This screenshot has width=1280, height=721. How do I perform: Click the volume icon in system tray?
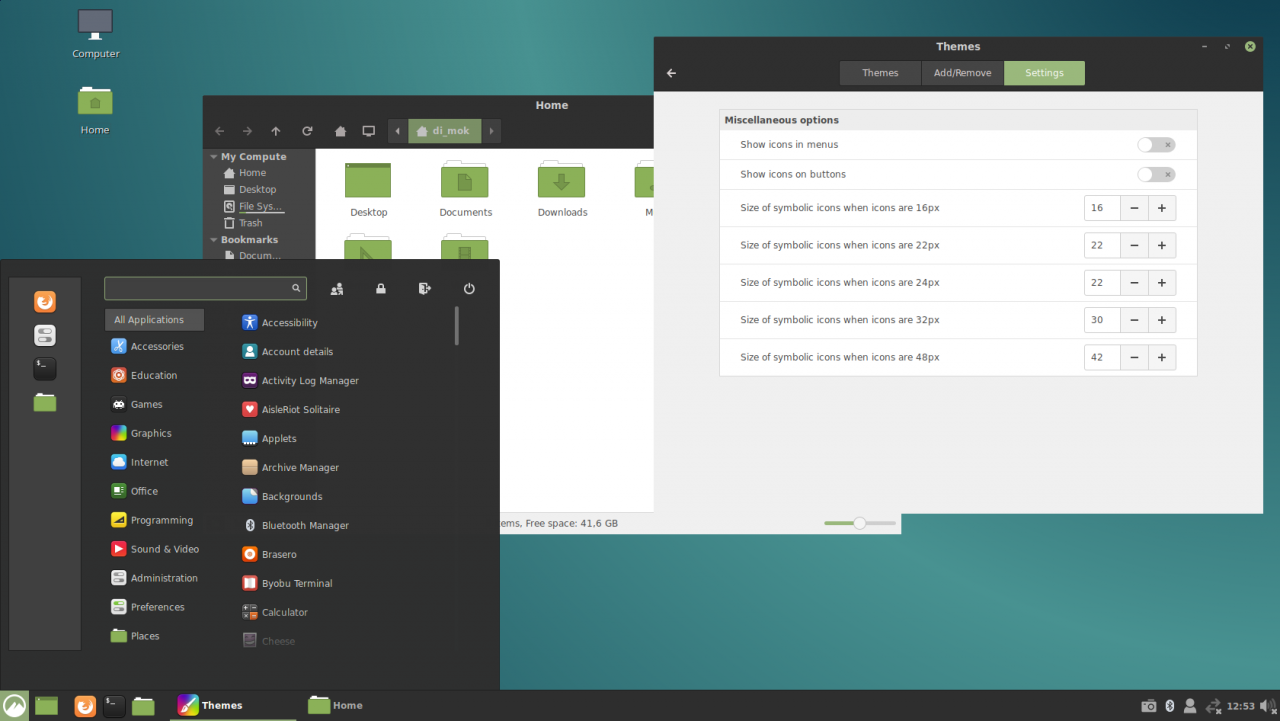(x=1269, y=706)
